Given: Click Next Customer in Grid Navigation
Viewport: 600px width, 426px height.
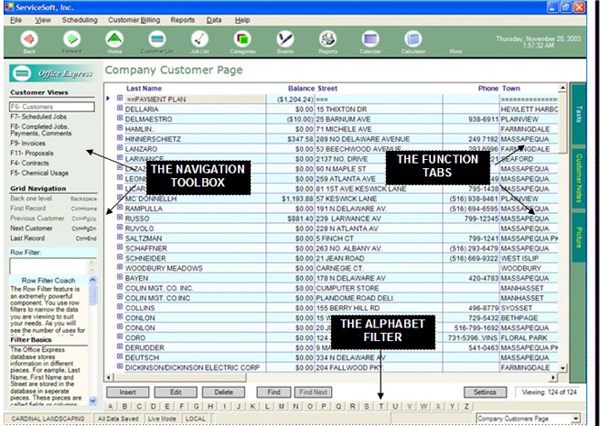Looking at the screenshot, I should [x=31, y=228].
